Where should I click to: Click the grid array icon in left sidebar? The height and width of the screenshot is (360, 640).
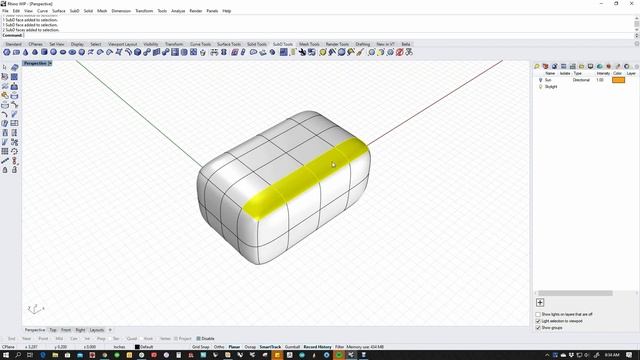[5, 151]
